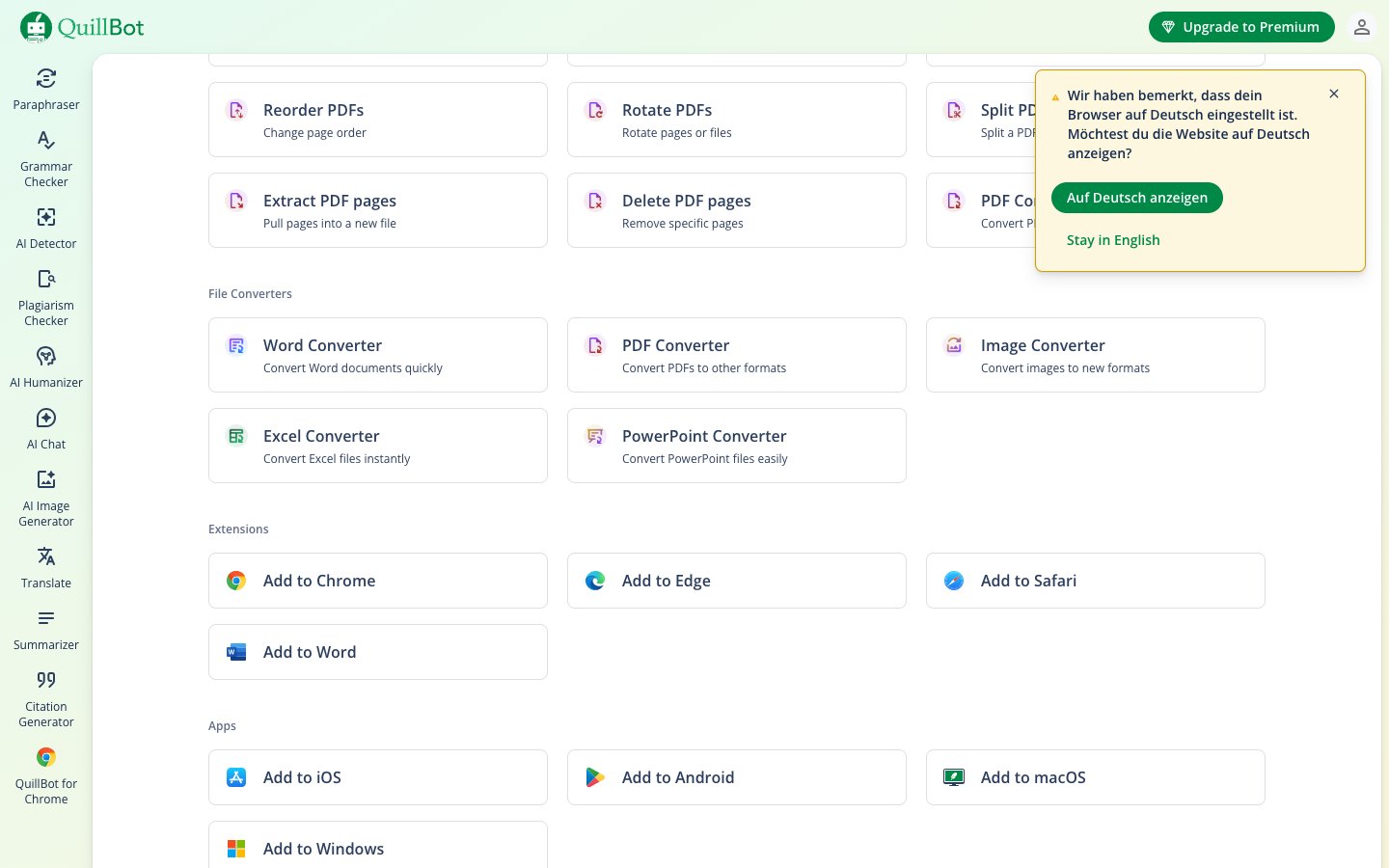Open the AI Image Generator
Viewport: 1389px width, 868px height.
tap(46, 498)
